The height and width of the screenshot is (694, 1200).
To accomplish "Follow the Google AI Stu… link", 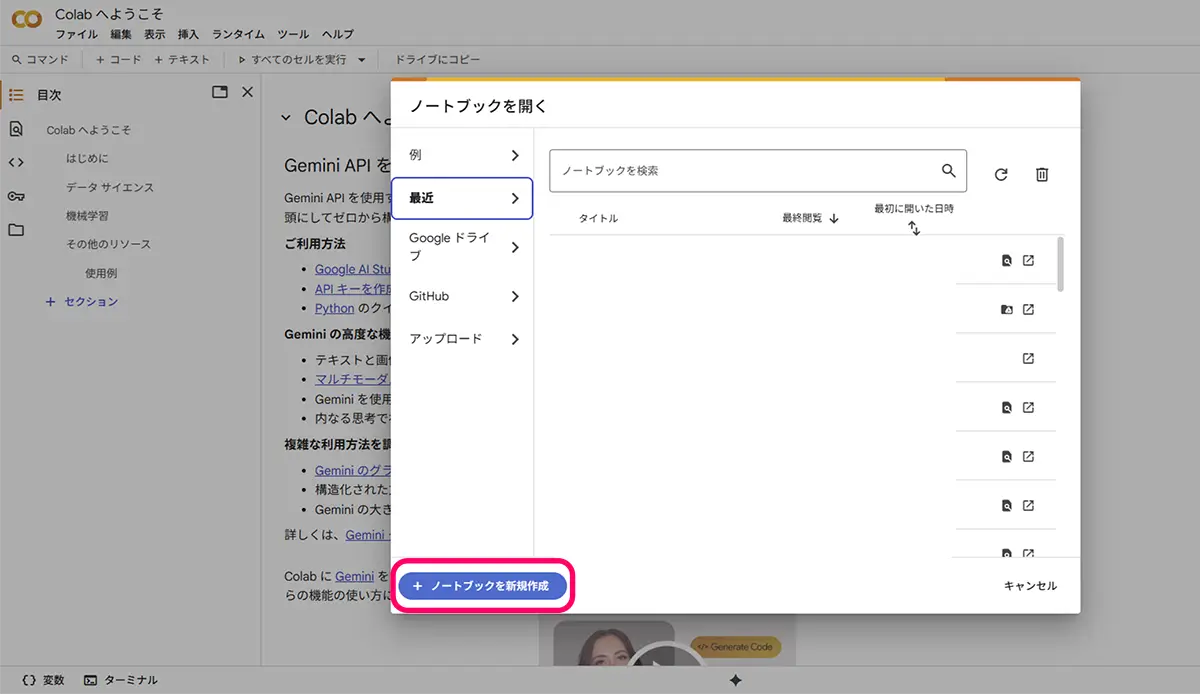I will 352,269.
